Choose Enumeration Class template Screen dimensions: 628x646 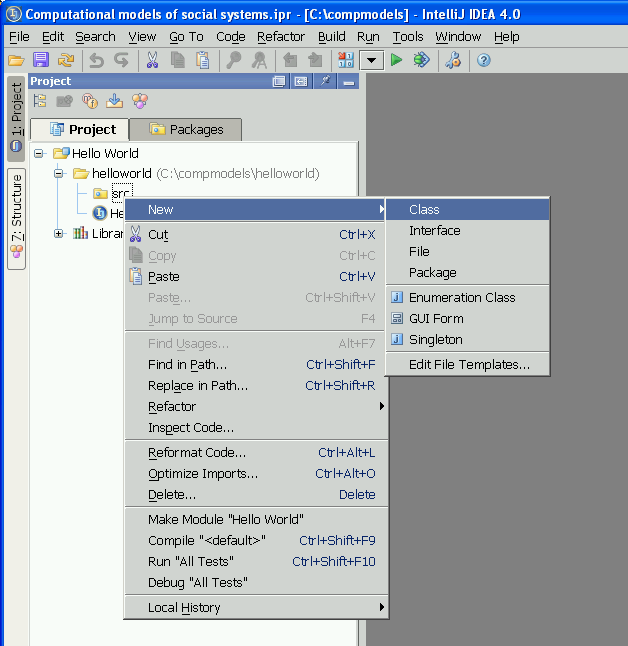pos(468,297)
